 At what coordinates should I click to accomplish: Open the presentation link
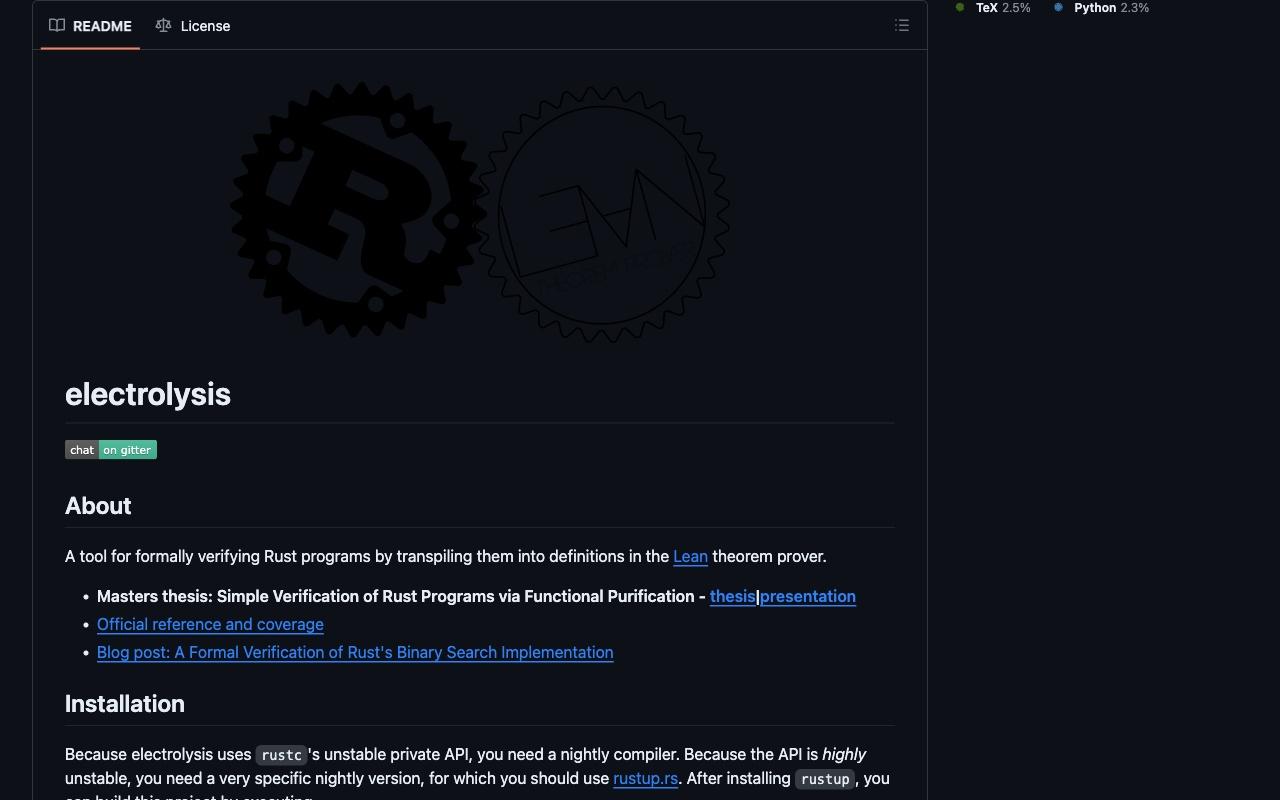(x=808, y=597)
